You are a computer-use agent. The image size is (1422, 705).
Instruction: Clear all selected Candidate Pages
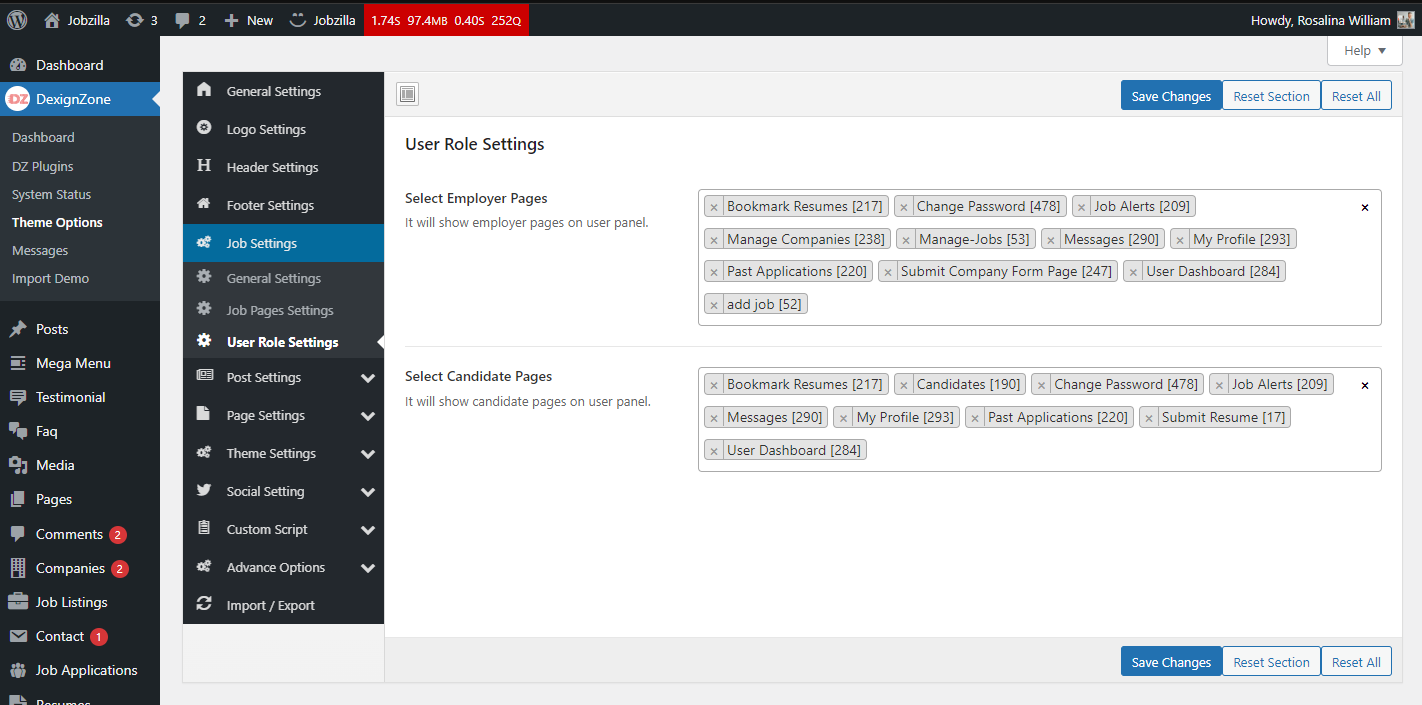(1365, 385)
